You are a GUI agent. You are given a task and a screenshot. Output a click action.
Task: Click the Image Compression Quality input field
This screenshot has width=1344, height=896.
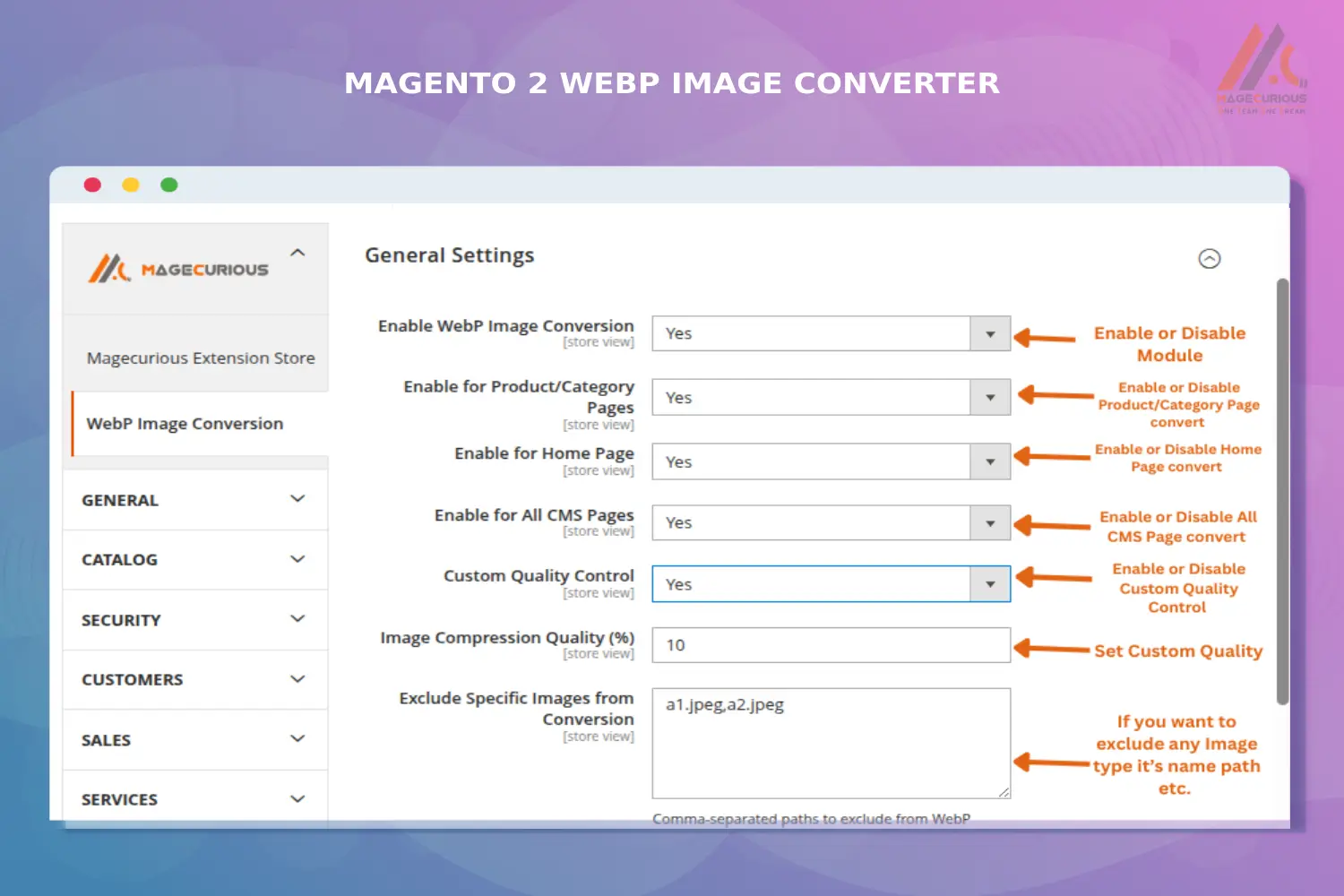point(831,645)
